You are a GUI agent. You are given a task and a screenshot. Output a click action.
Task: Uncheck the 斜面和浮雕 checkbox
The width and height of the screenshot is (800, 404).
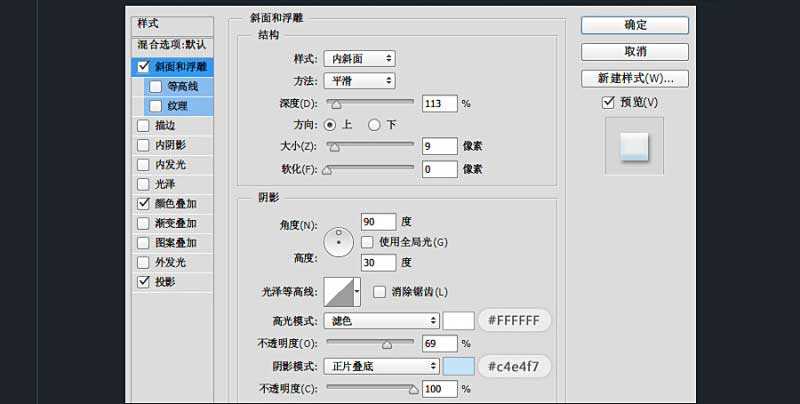coord(144,67)
